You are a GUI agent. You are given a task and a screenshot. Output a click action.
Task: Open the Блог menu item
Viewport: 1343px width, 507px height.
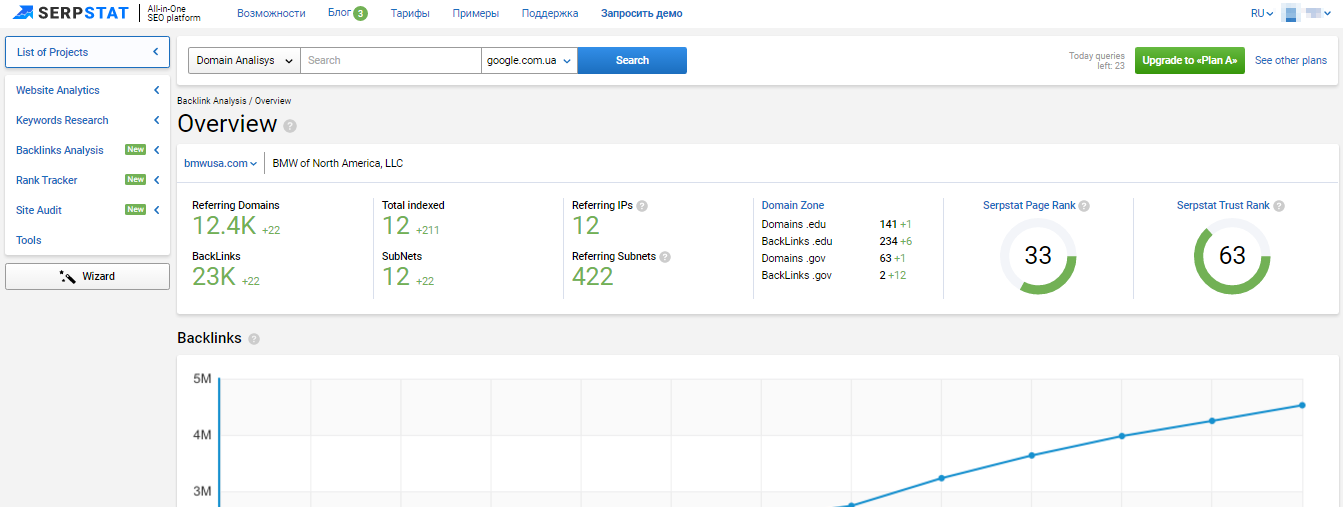point(339,13)
